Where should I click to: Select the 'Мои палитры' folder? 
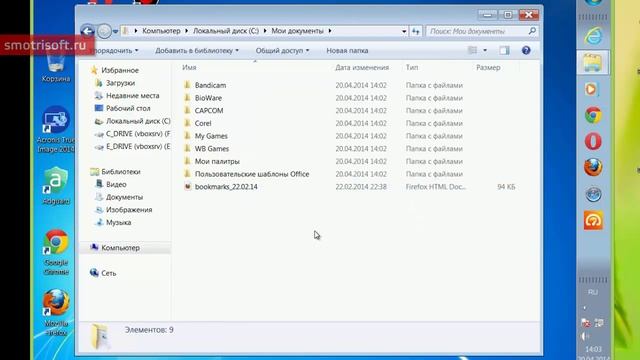click(x=217, y=161)
